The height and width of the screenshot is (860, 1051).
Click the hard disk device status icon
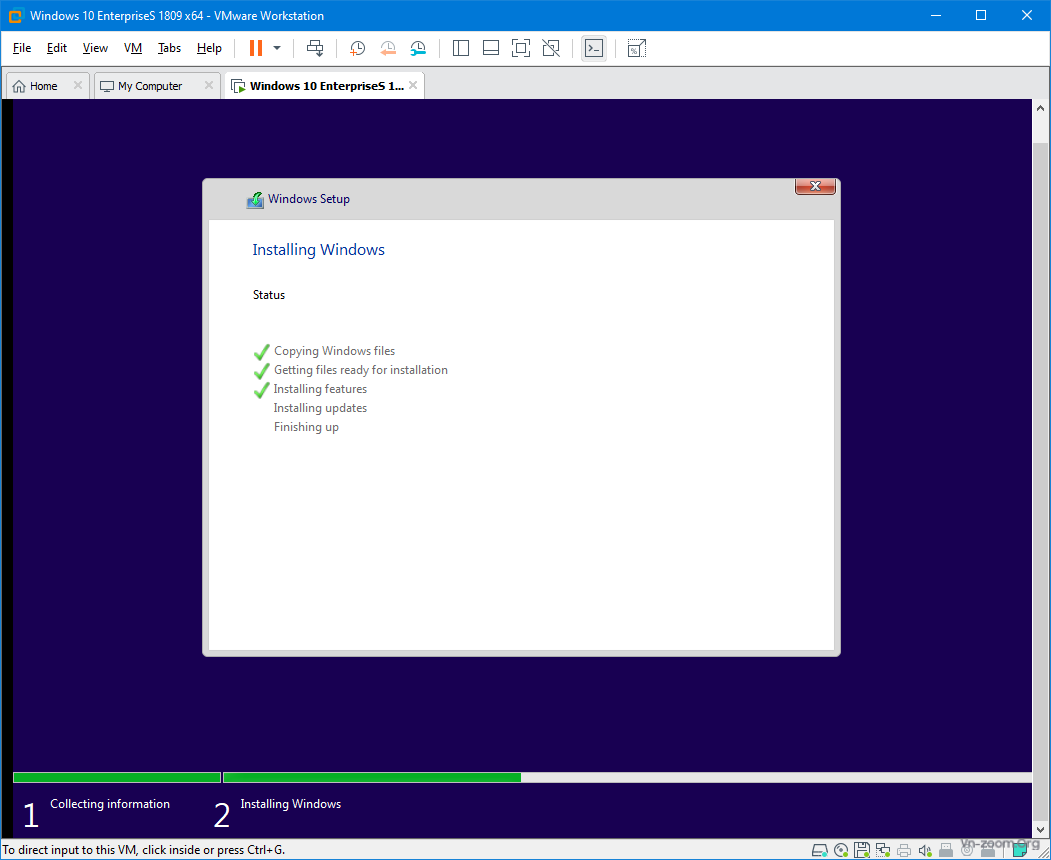click(x=820, y=850)
